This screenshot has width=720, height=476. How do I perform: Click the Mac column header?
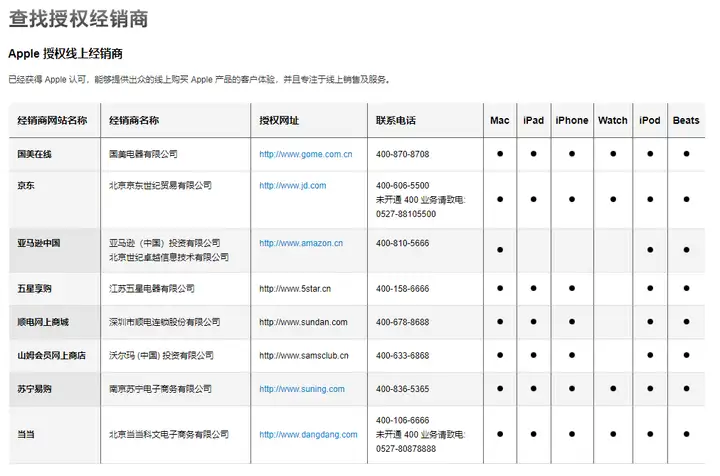click(x=500, y=120)
